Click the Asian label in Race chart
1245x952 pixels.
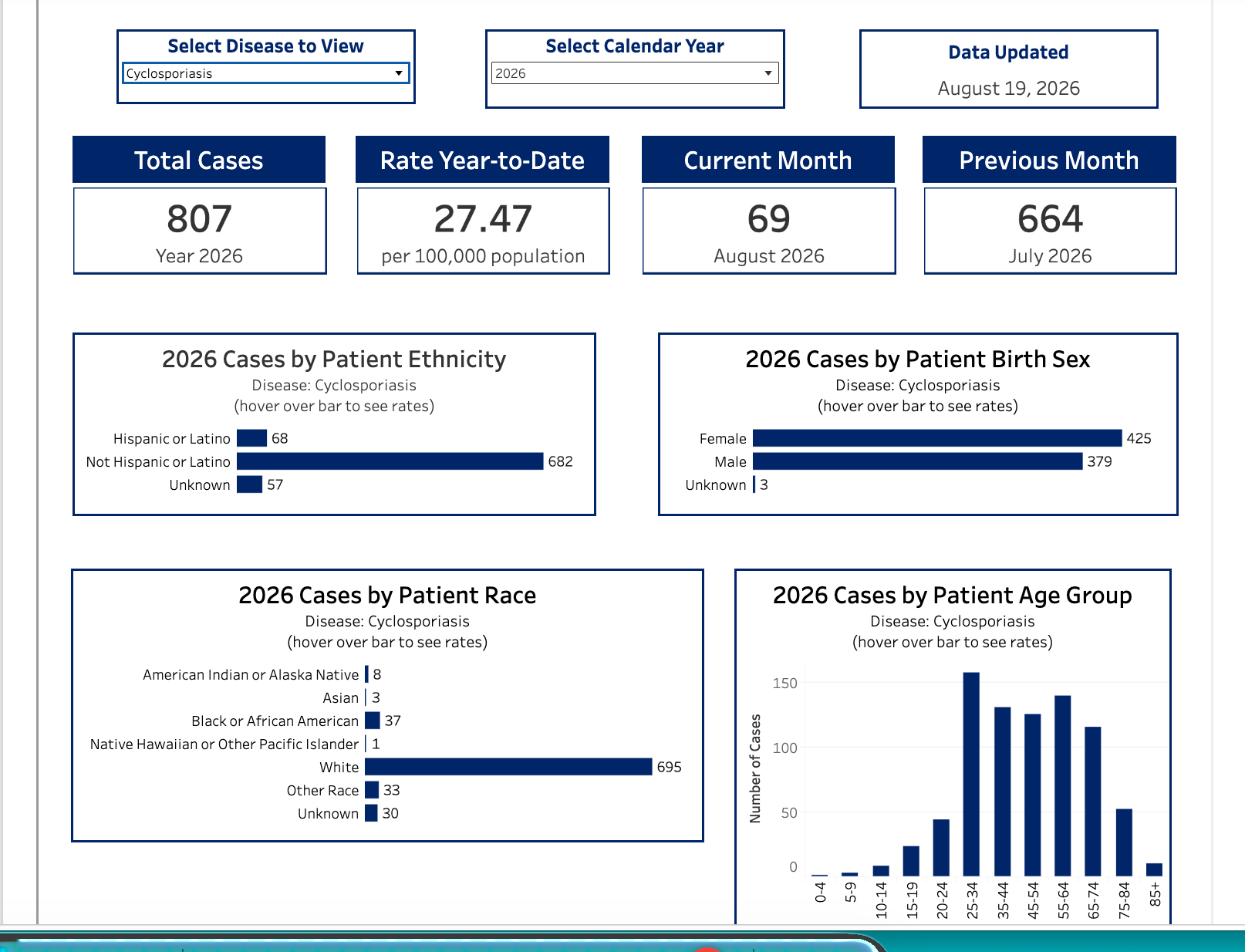point(341,698)
